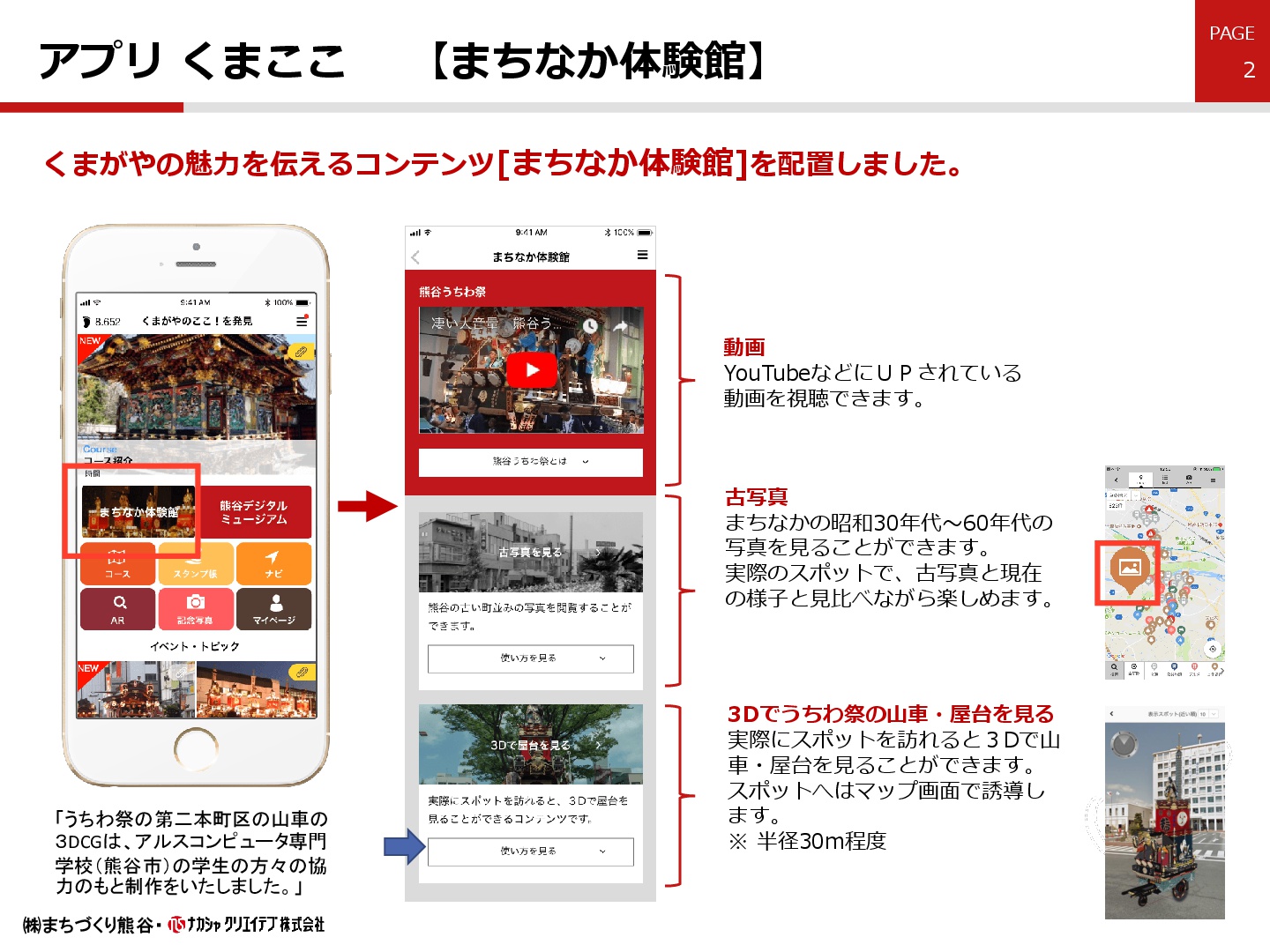This screenshot has width=1270, height=952.
Task: Tap the large photo pin on the map
Action: click(x=1130, y=569)
